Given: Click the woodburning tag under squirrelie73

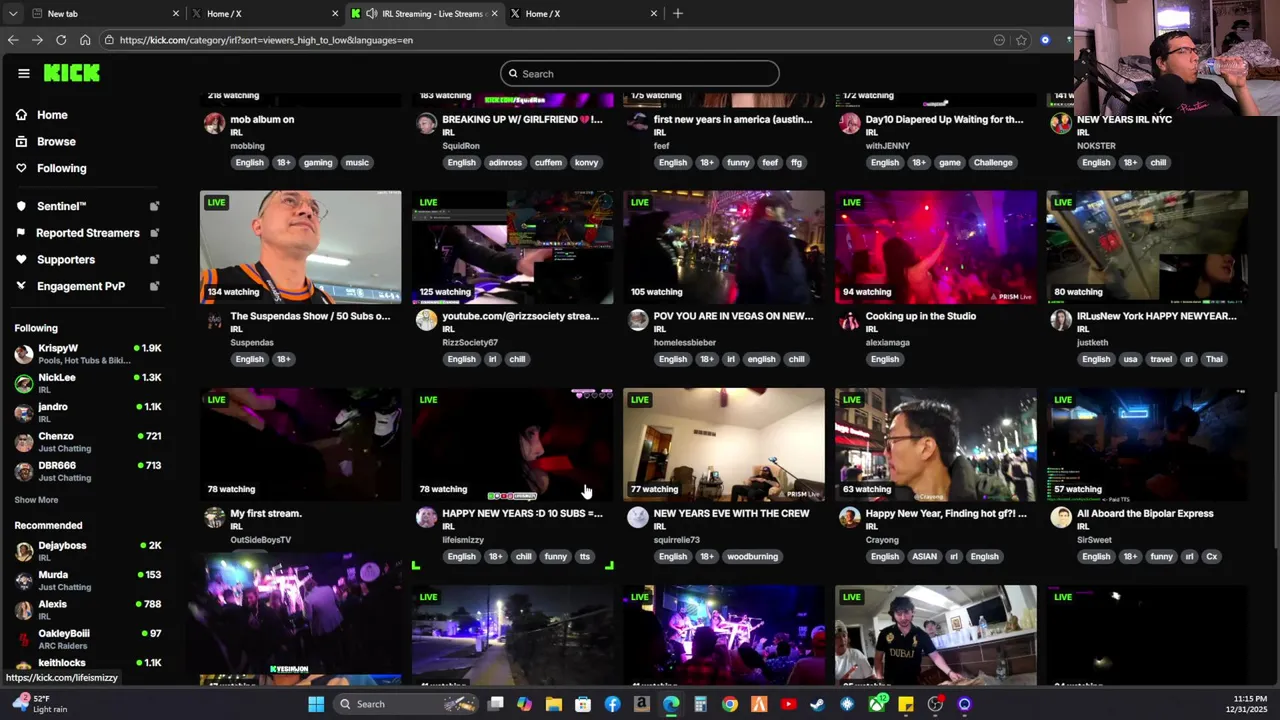Looking at the screenshot, I should pos(752,556).
